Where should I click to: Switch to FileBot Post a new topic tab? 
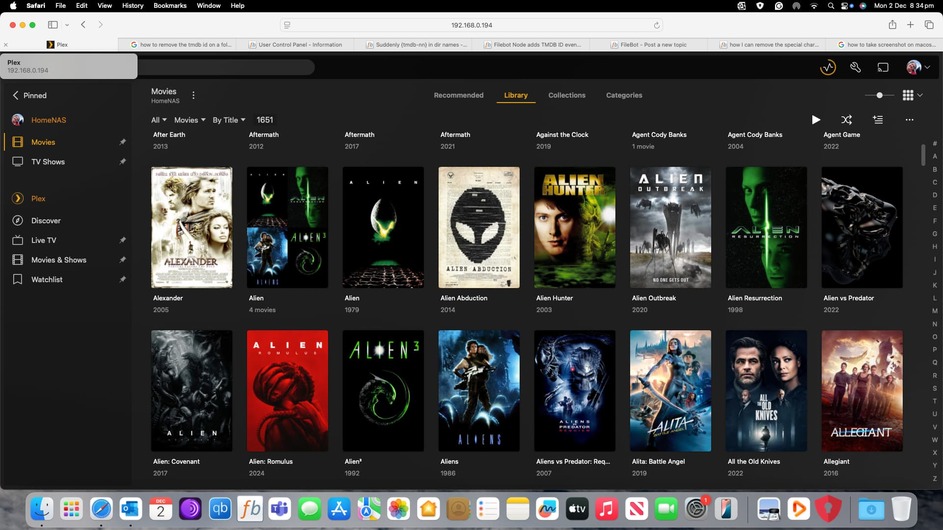pos(649,45)
